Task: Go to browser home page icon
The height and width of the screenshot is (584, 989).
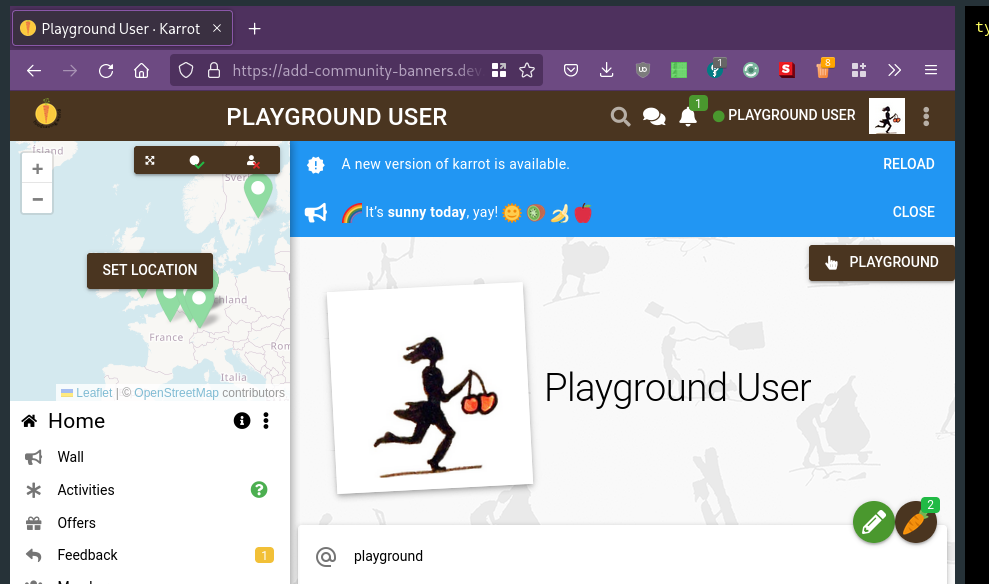Action: coord(141,71)
